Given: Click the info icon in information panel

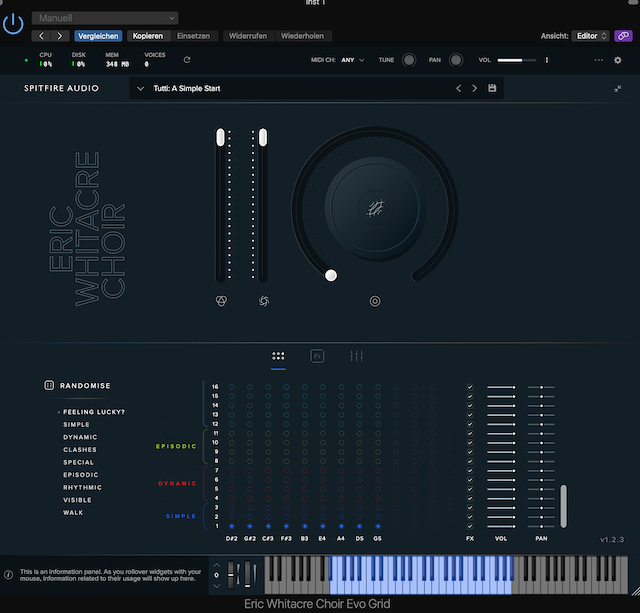Looking at the screenshot, I should [8, 575].
